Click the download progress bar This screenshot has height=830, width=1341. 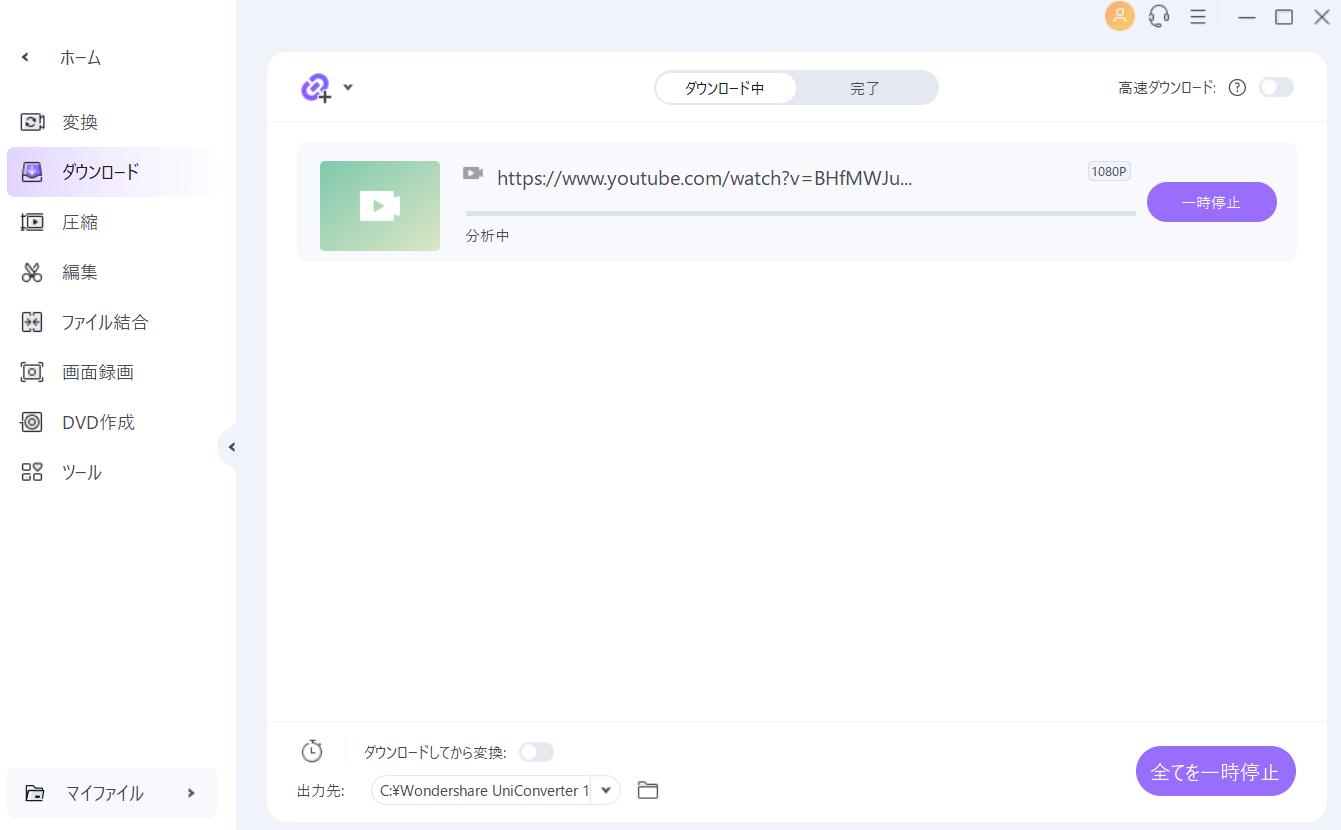(800, 213)
